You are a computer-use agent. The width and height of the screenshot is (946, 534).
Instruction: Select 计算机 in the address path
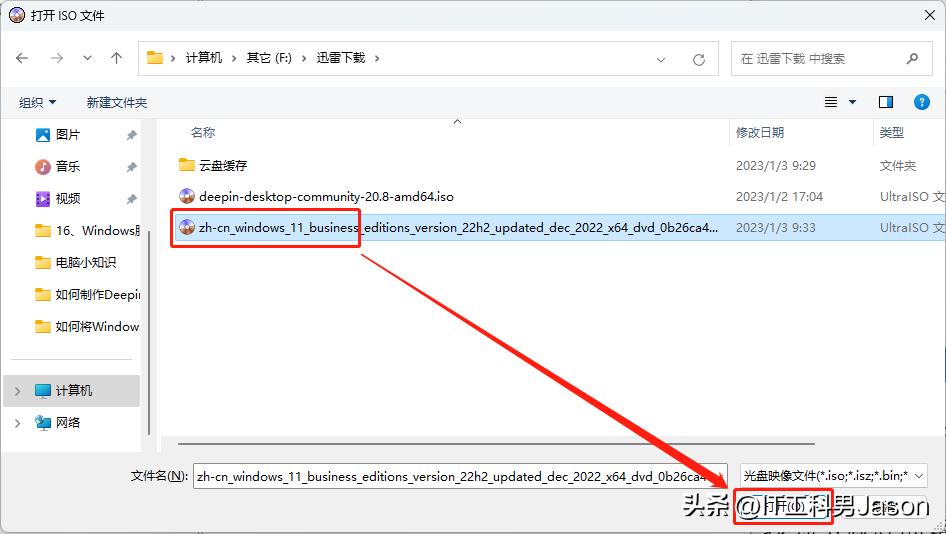coord(204,58)
